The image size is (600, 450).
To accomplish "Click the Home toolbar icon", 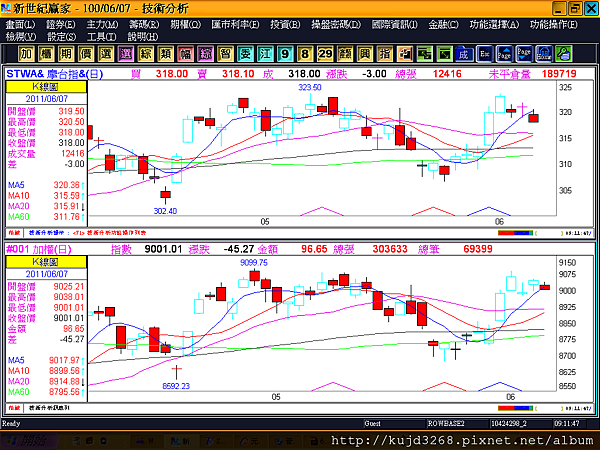I will pyautogui.click(x=544, y=54).
